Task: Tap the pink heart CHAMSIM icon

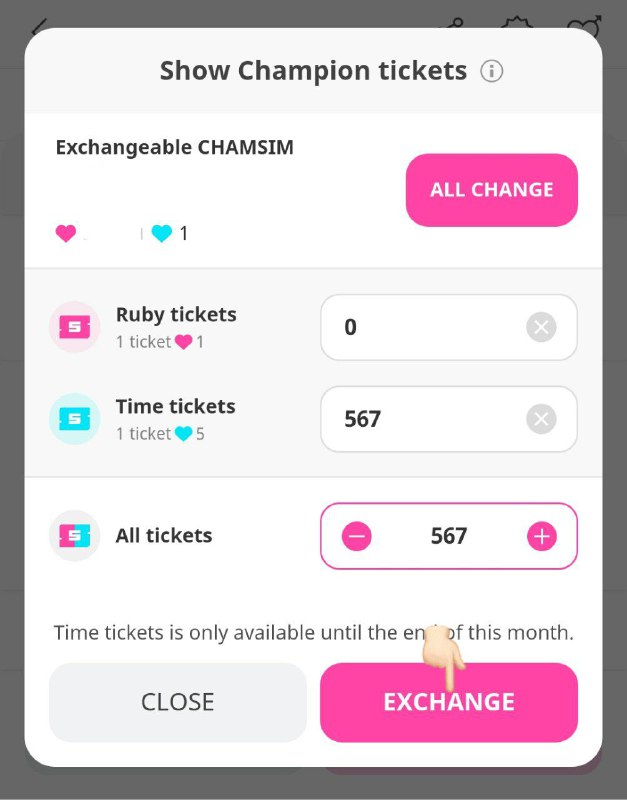Action: tap(66, 233)
